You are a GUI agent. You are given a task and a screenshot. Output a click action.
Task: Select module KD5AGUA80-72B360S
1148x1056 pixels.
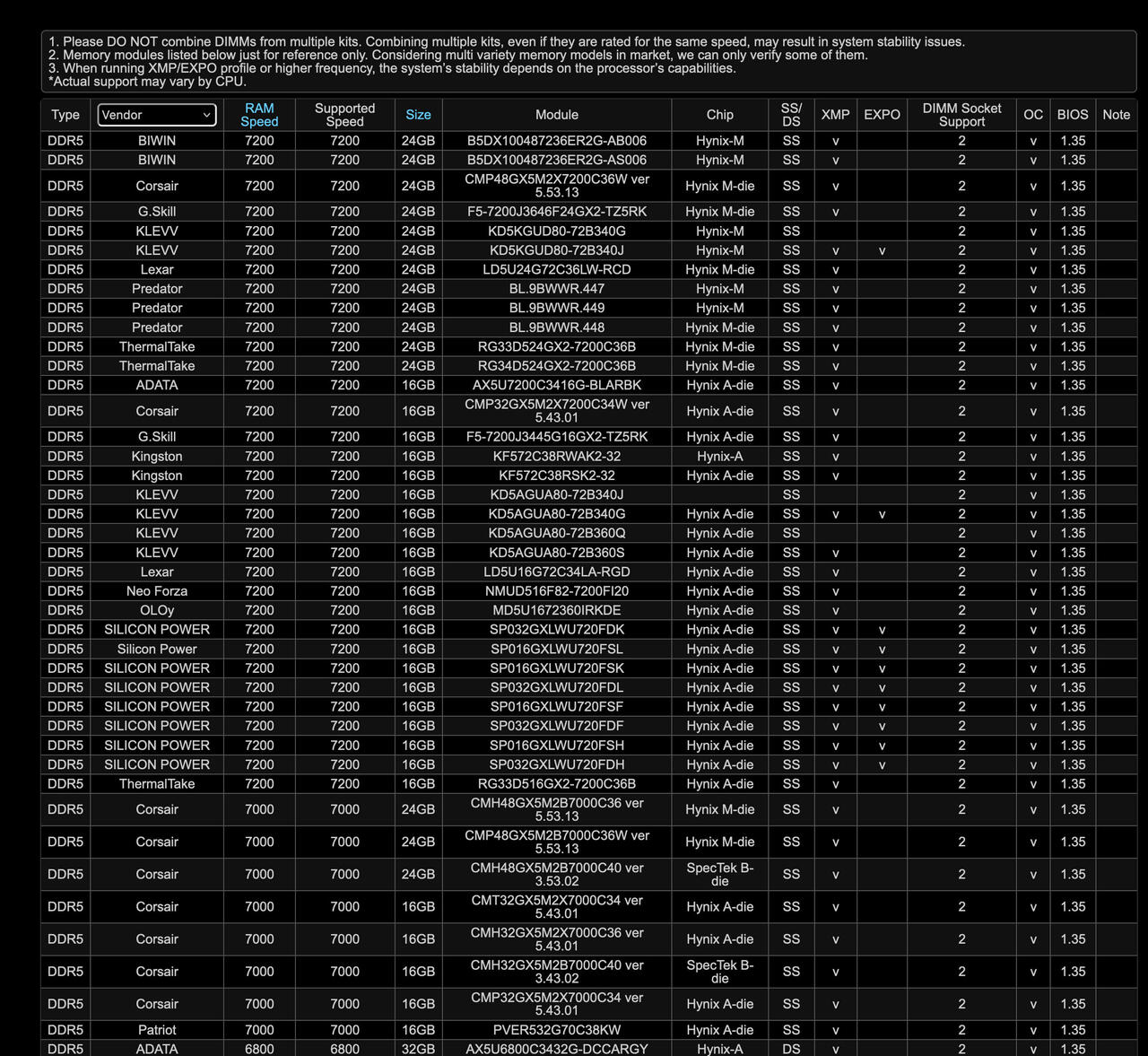click(557, 553)
